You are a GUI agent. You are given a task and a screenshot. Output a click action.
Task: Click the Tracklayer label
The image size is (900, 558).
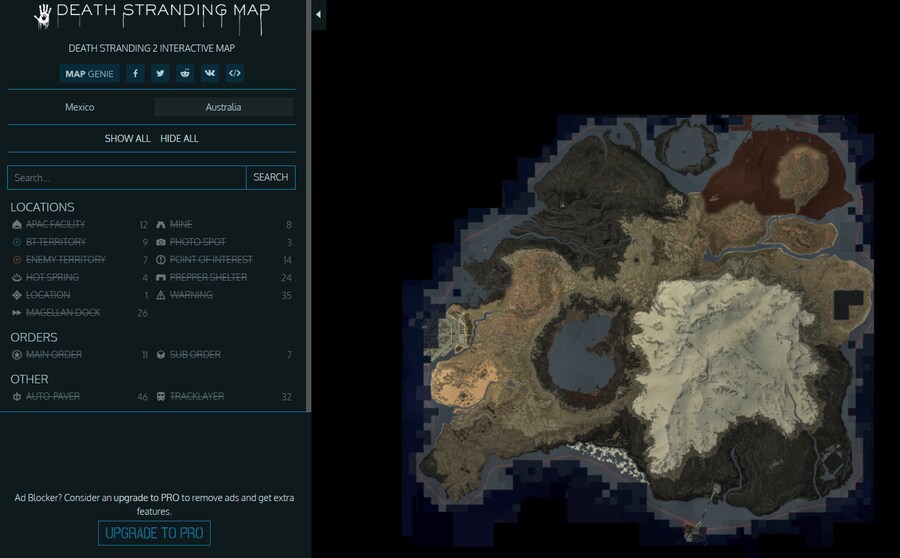pos(197,397)
